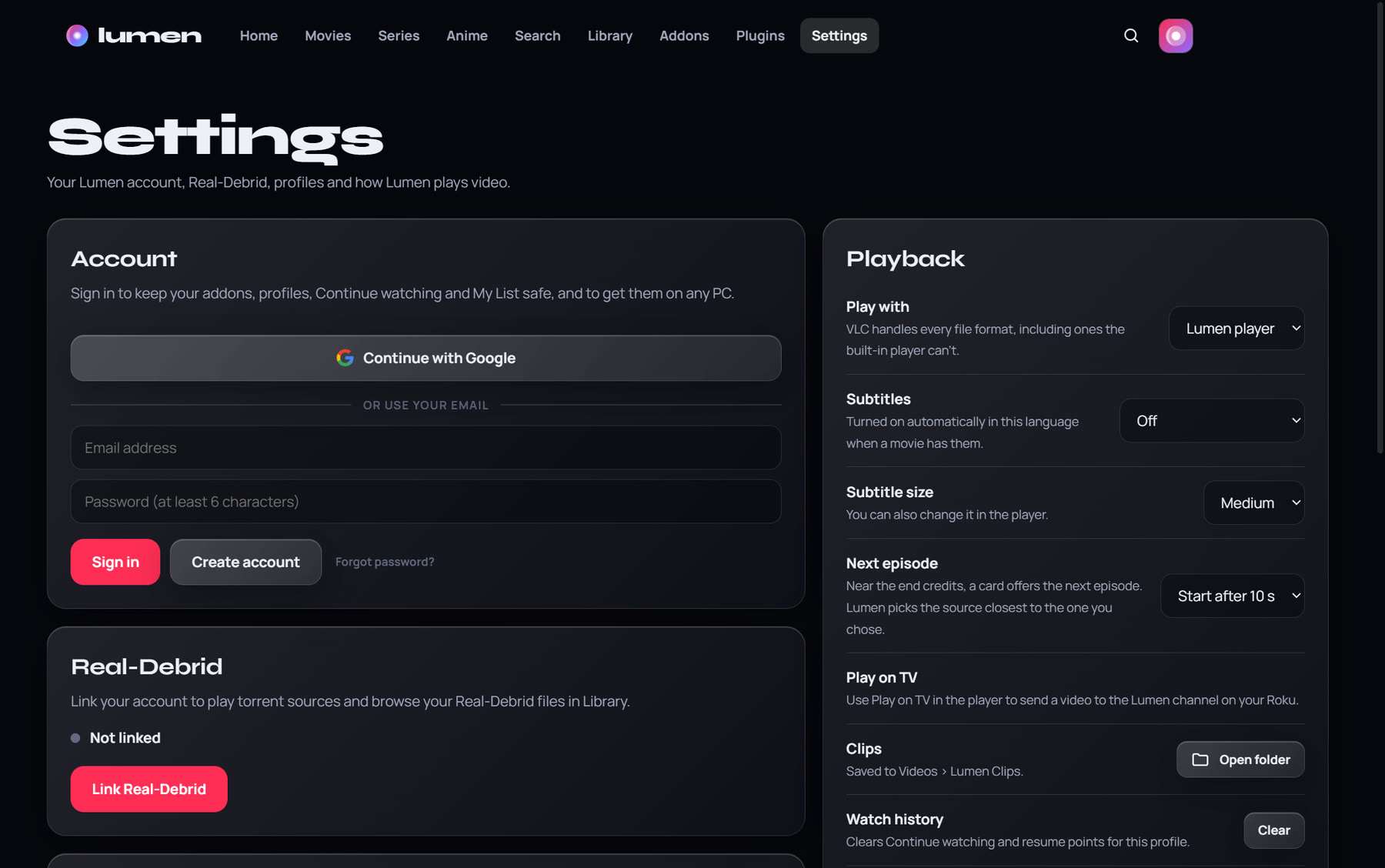This screenshot has width=1385, height=868.
Task: Go to the Series tab
Action: click(x=399, y=35)
